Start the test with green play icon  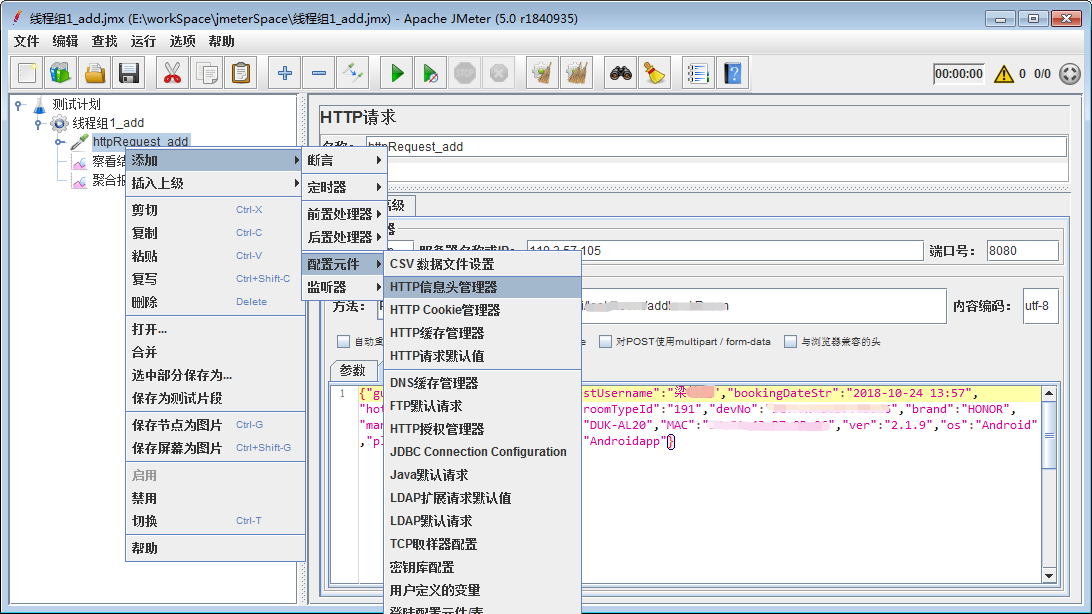pyautogui.click(x=397, y=73)
